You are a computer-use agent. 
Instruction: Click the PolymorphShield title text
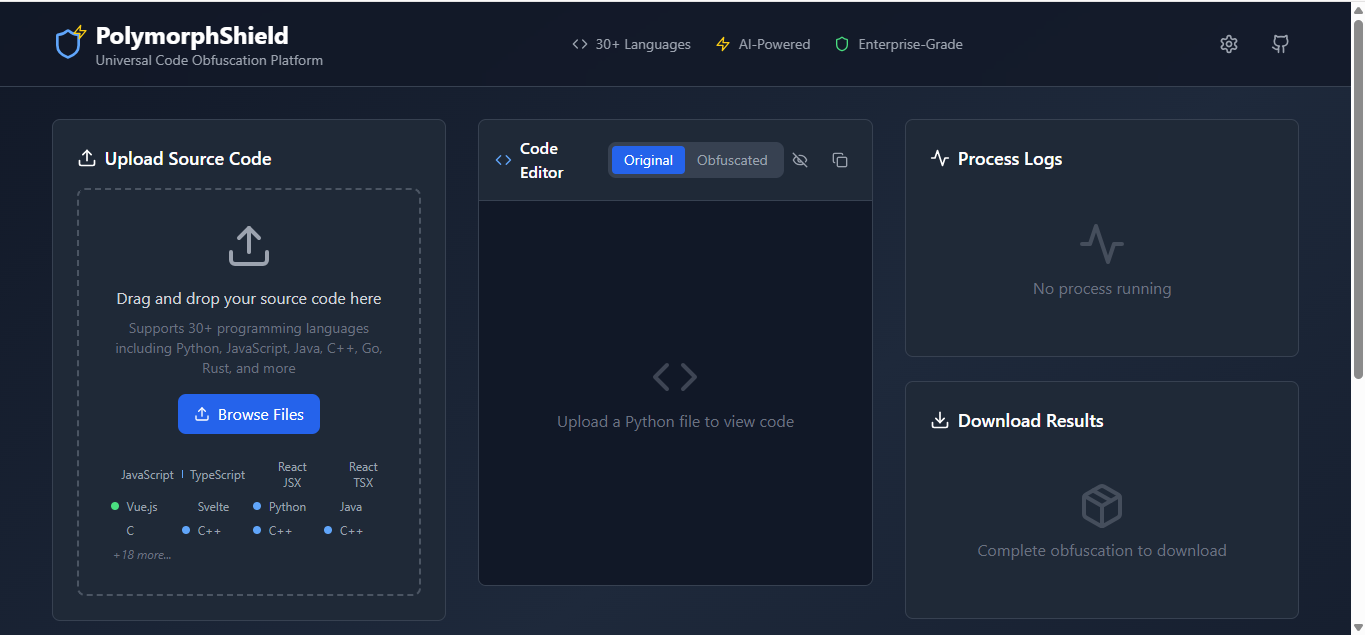pos(192,36)
